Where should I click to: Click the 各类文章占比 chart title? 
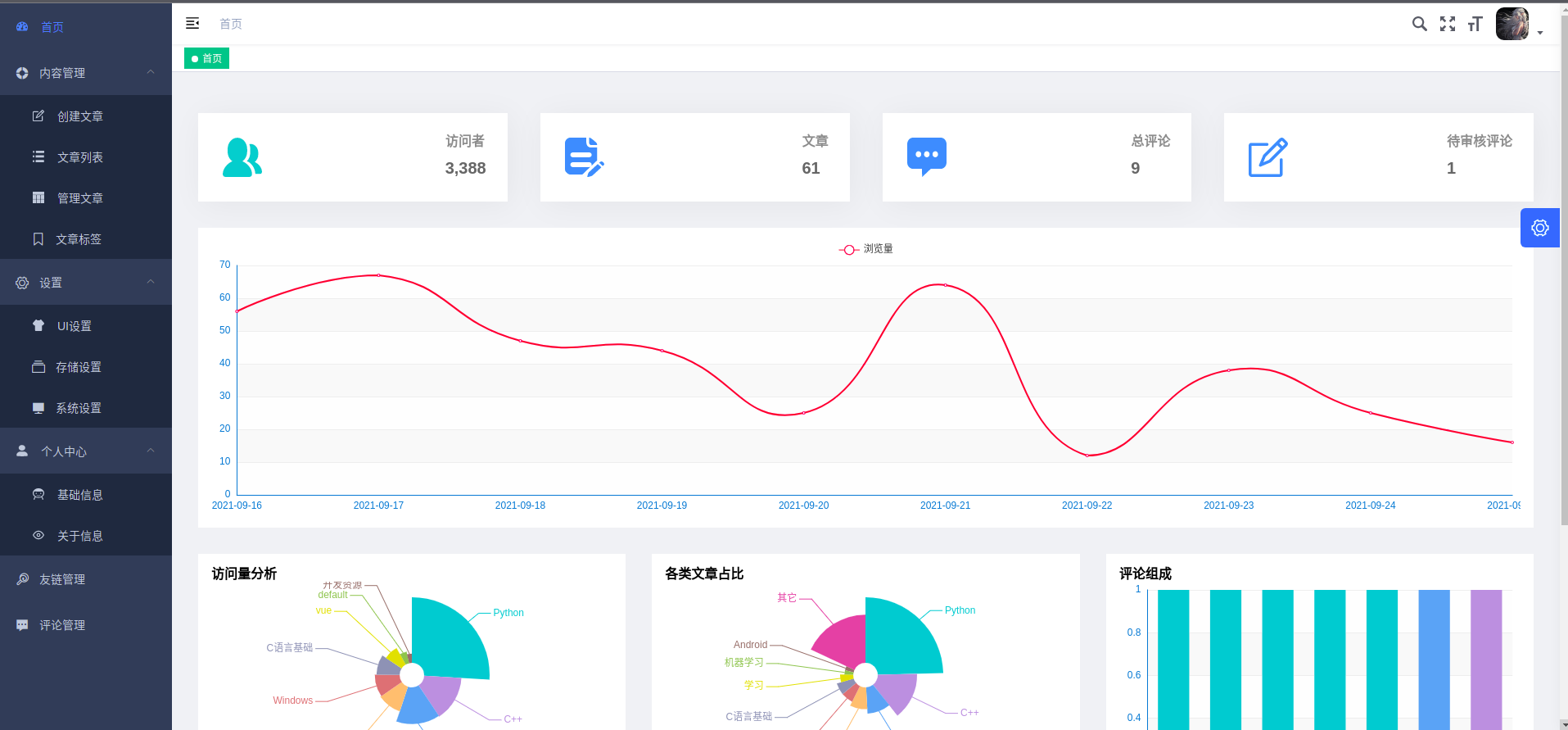704,574
